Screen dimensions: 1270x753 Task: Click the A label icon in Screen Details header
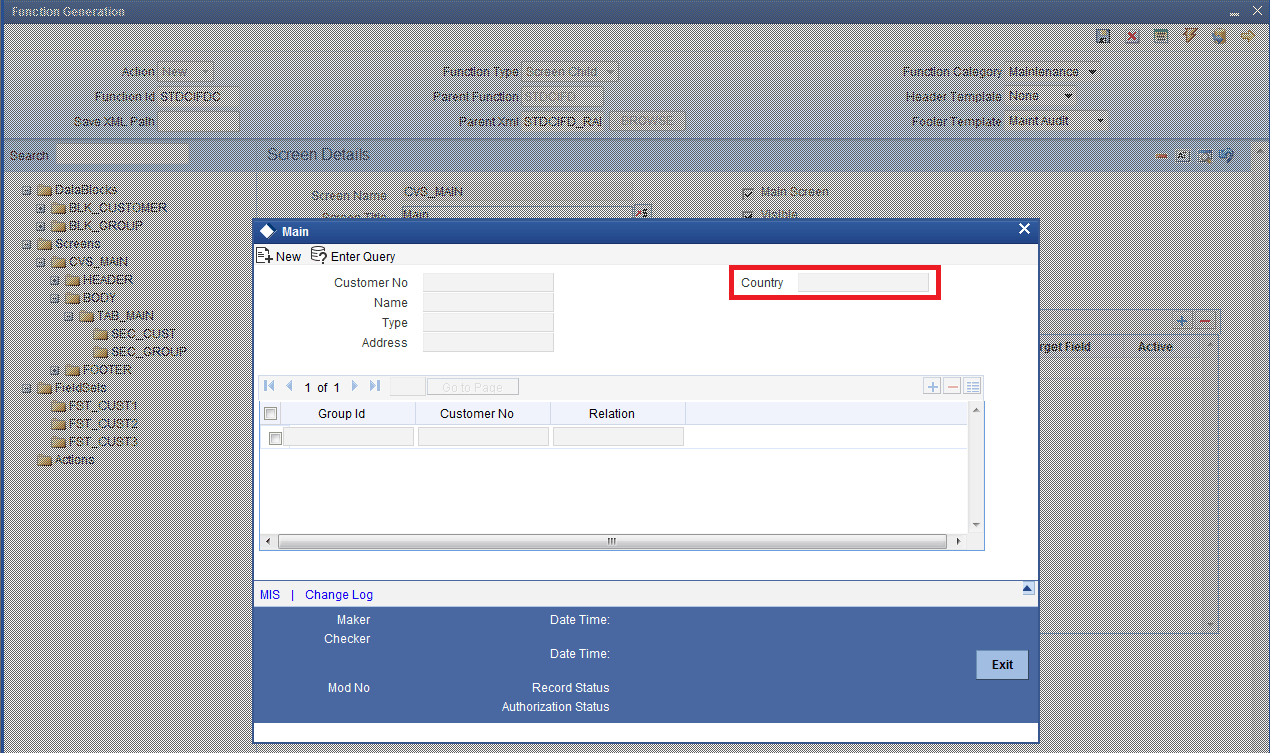click(1182, 156)
